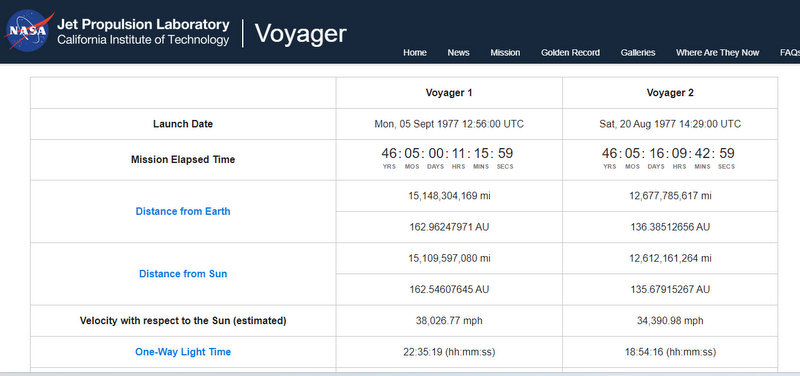Select Voyager 1 launch date 05 Sept 1977
This screenshot has width=800, height=376.
[449, 124]
